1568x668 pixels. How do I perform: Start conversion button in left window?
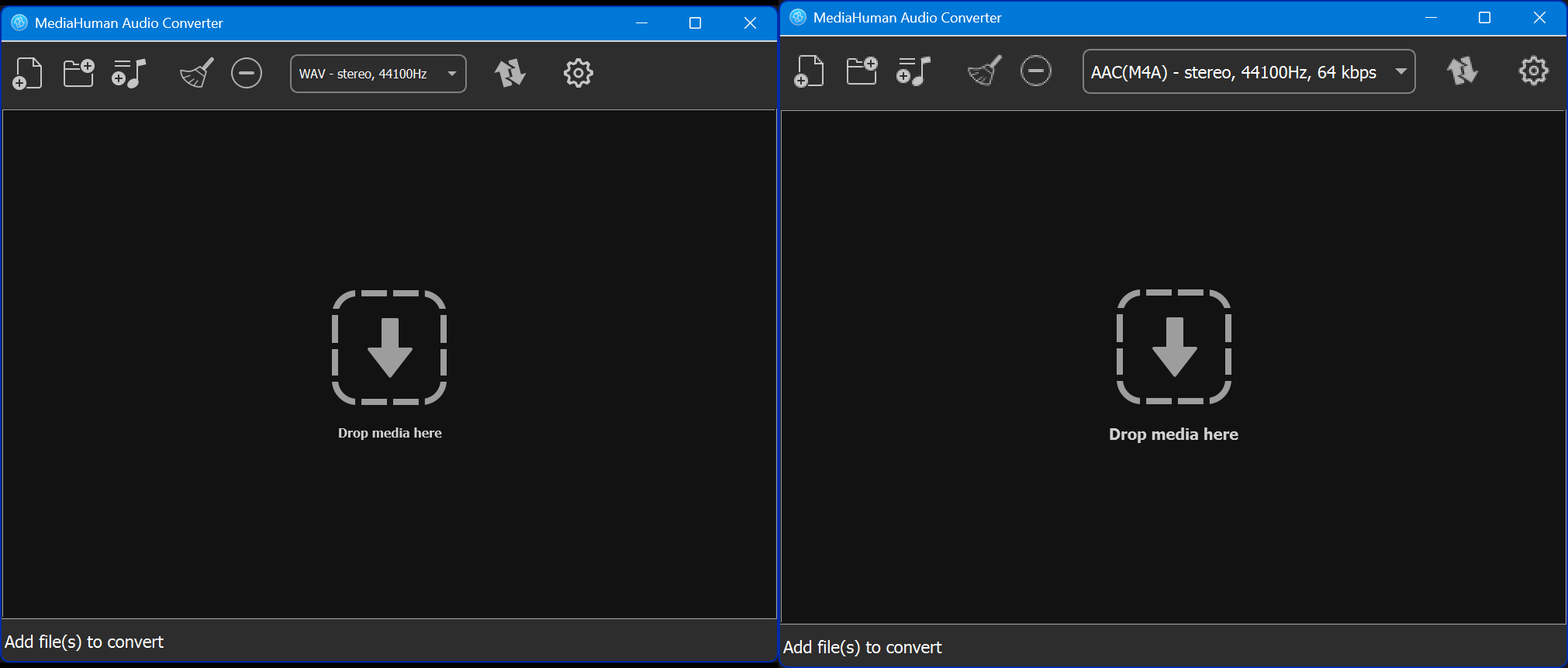point(509,74)
